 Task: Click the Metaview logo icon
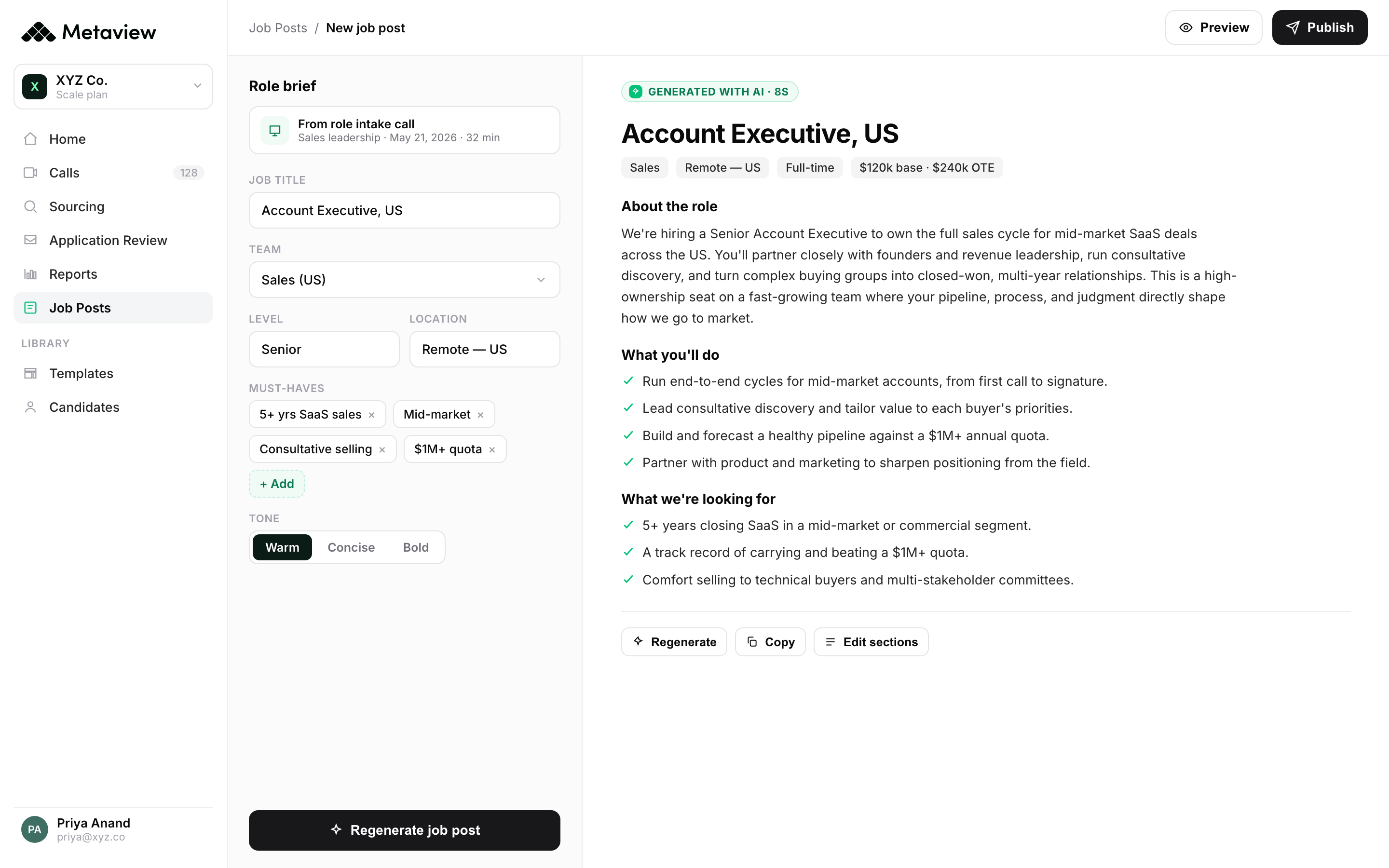39,32
